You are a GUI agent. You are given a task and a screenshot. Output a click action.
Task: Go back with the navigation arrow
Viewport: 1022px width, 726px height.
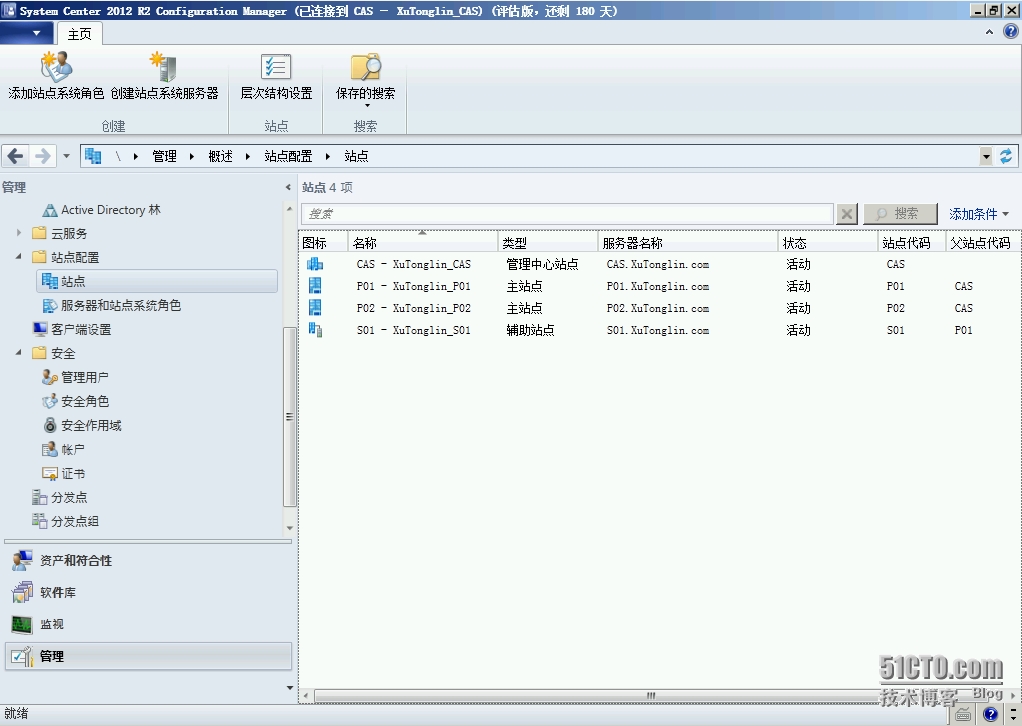click(x=16, y=156)
